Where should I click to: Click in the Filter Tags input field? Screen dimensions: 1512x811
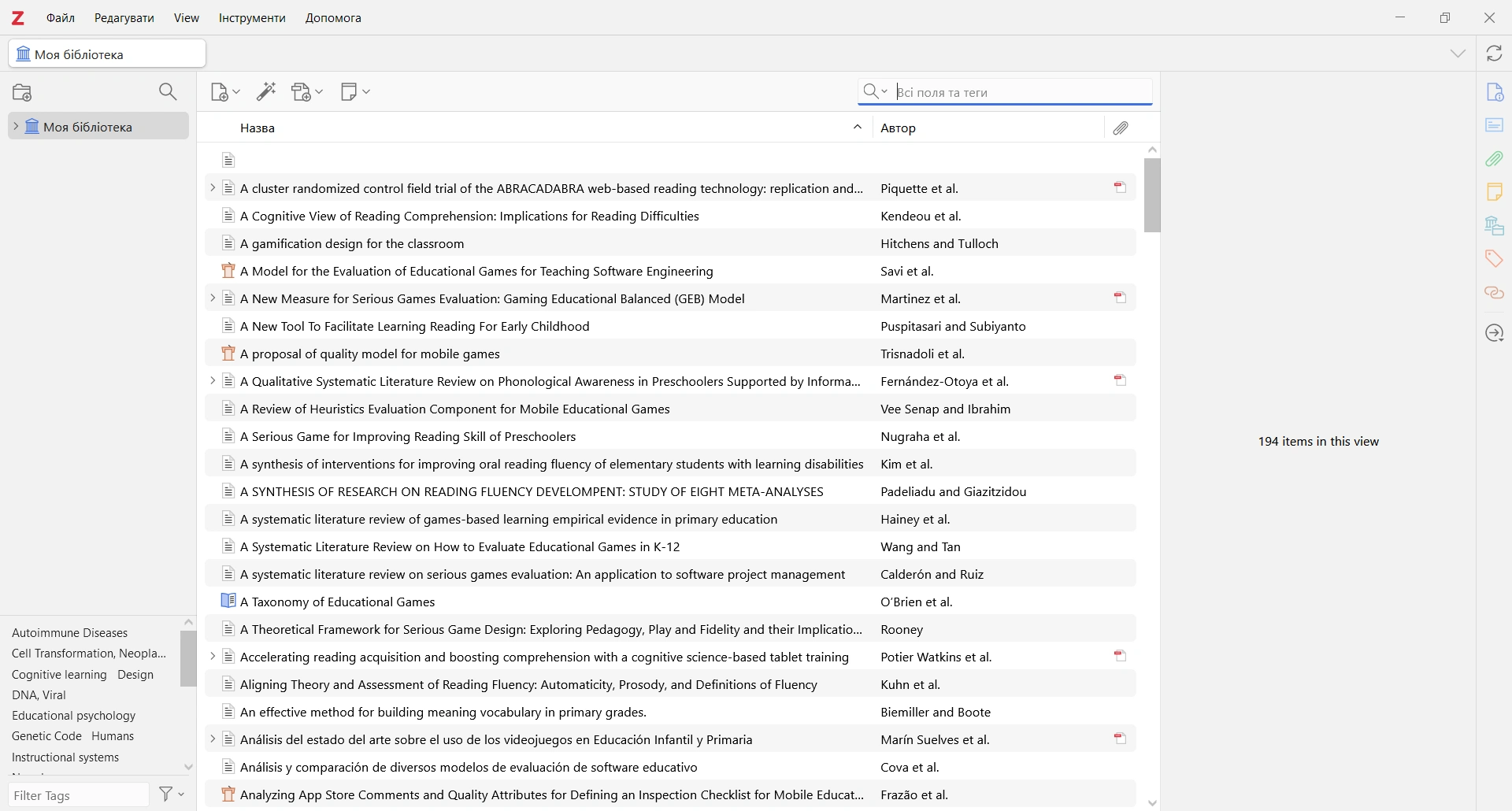coord(78,796)
